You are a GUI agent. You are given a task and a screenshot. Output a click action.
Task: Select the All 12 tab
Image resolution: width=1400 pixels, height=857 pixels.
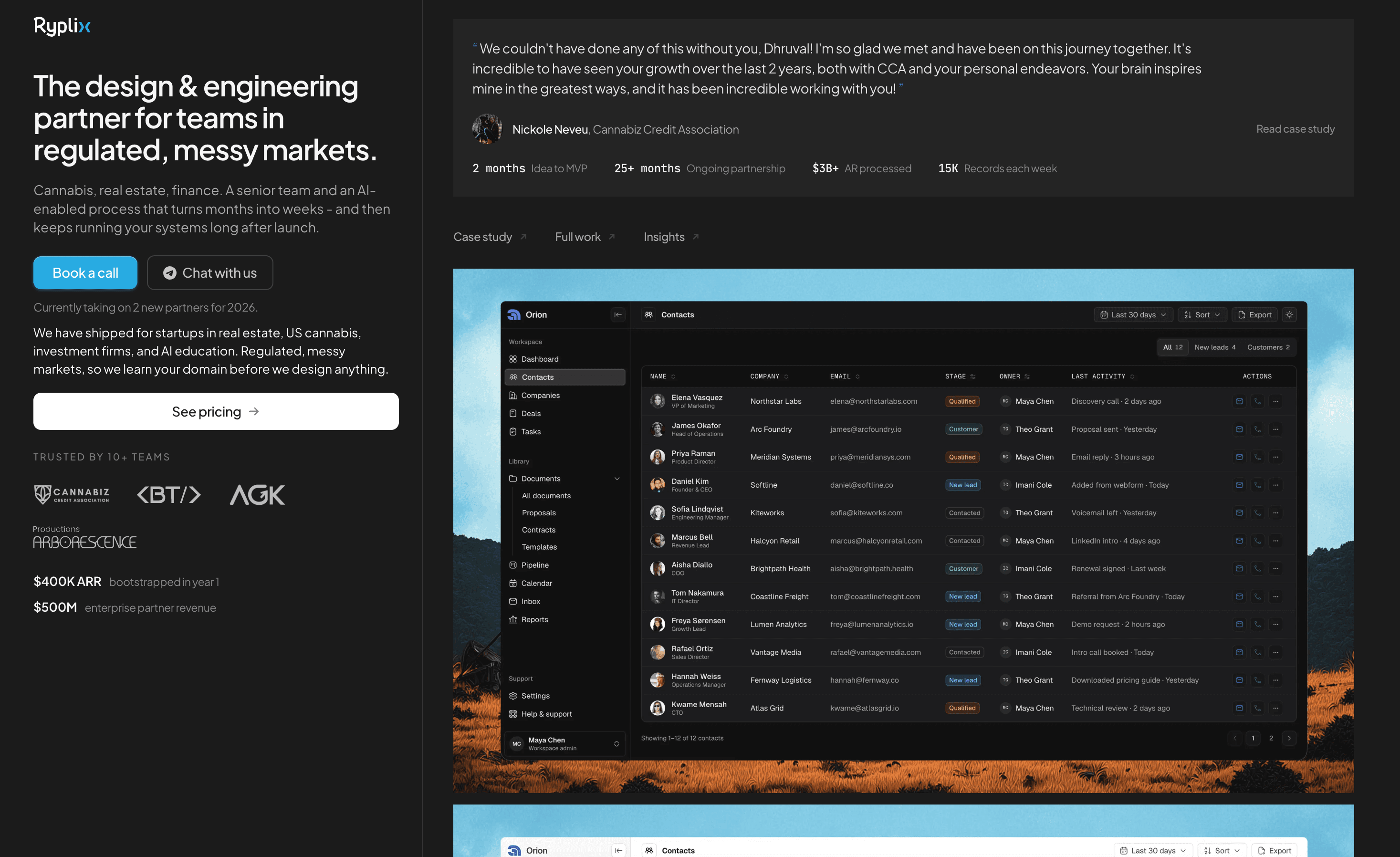tap(1173, 347)
